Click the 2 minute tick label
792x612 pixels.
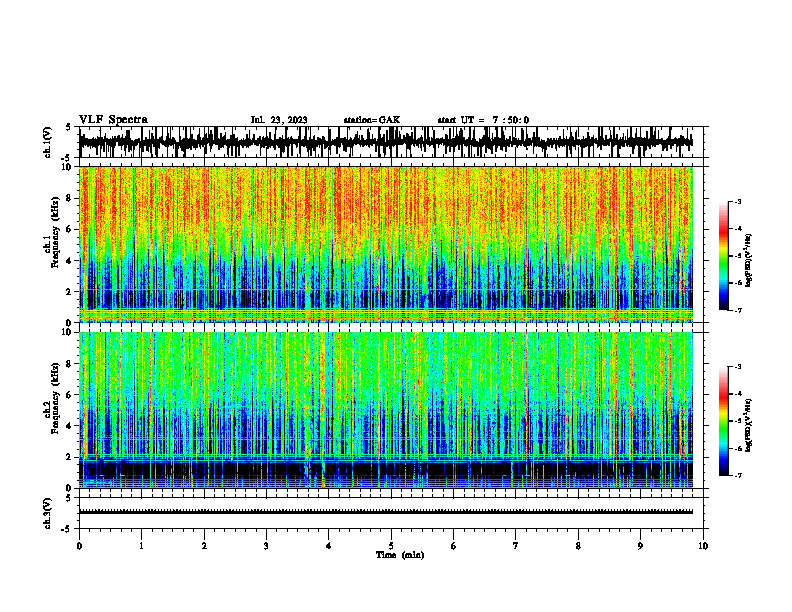click(204, 546)
